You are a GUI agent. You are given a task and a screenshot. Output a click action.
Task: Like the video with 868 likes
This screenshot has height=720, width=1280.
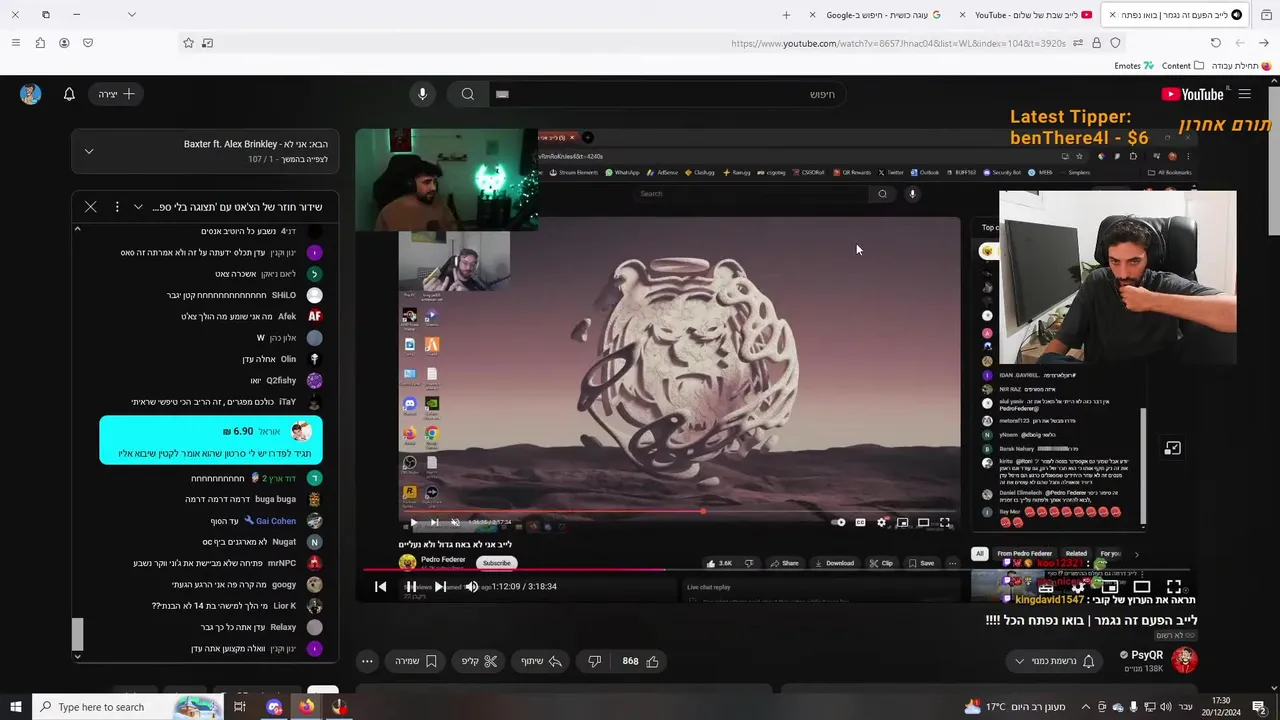tap(641, 661)
